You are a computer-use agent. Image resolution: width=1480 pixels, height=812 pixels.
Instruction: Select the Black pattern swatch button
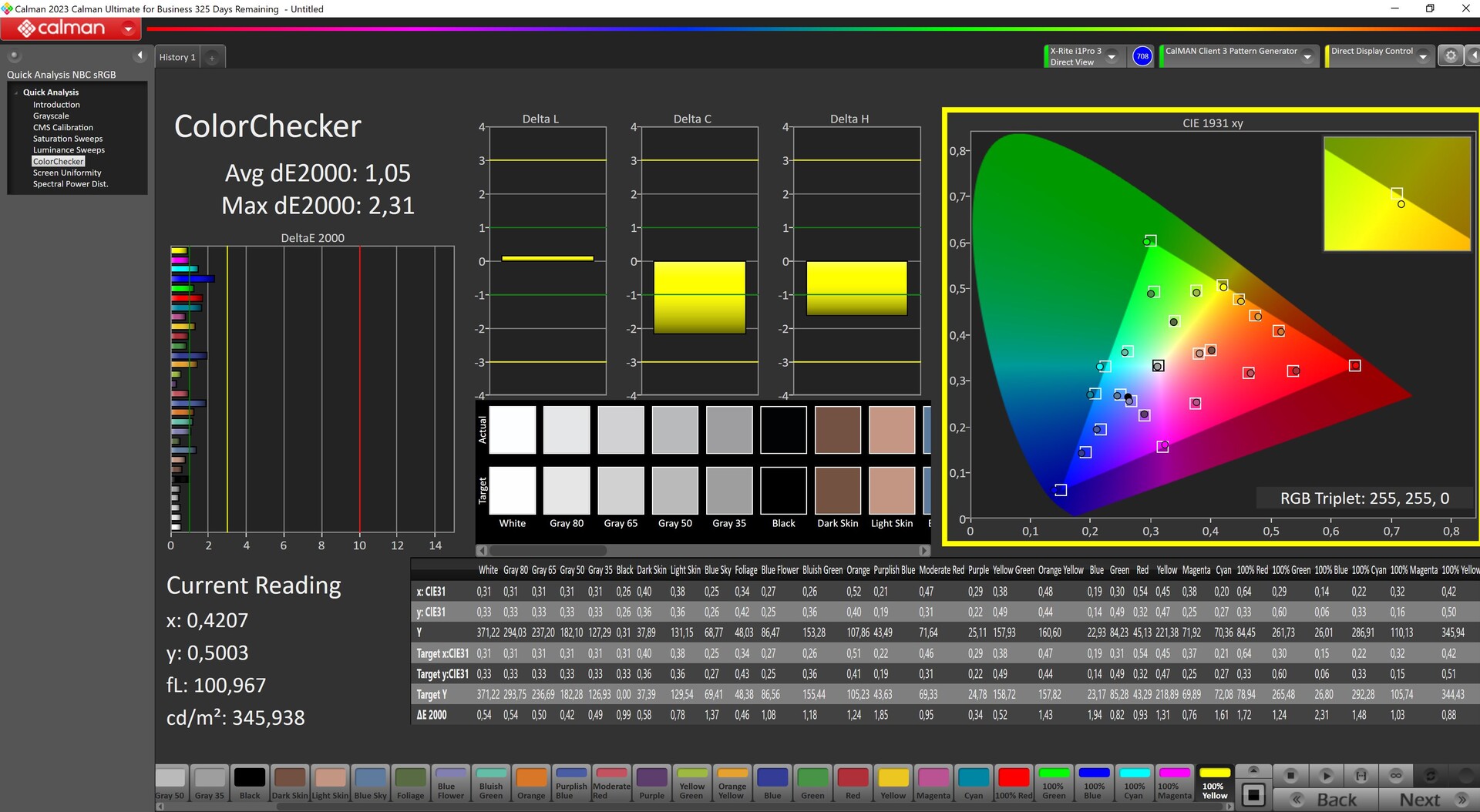[250, 783]
